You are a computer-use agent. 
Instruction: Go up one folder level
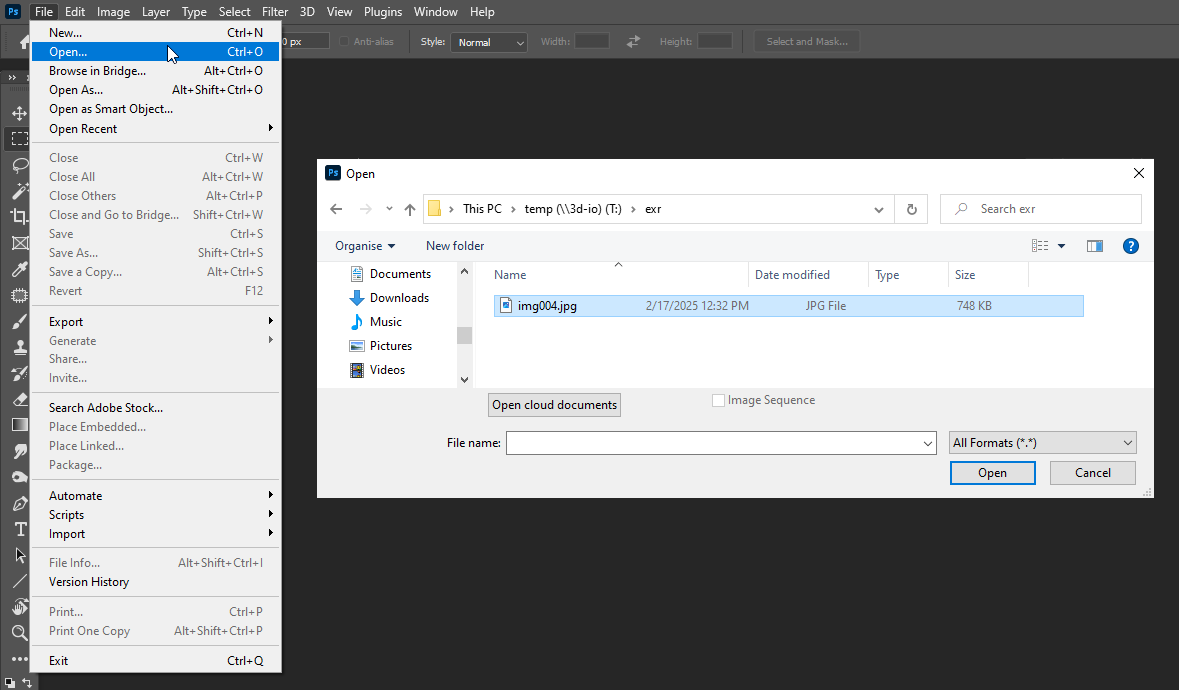click(409, 209)
